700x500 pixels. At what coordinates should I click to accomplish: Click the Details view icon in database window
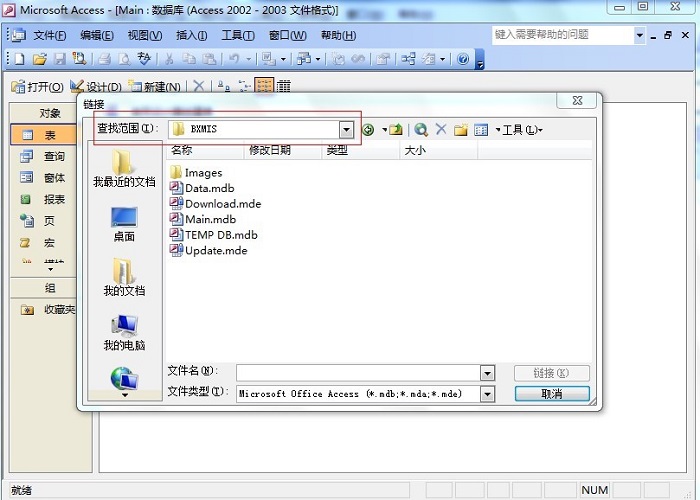pos(283,86)
